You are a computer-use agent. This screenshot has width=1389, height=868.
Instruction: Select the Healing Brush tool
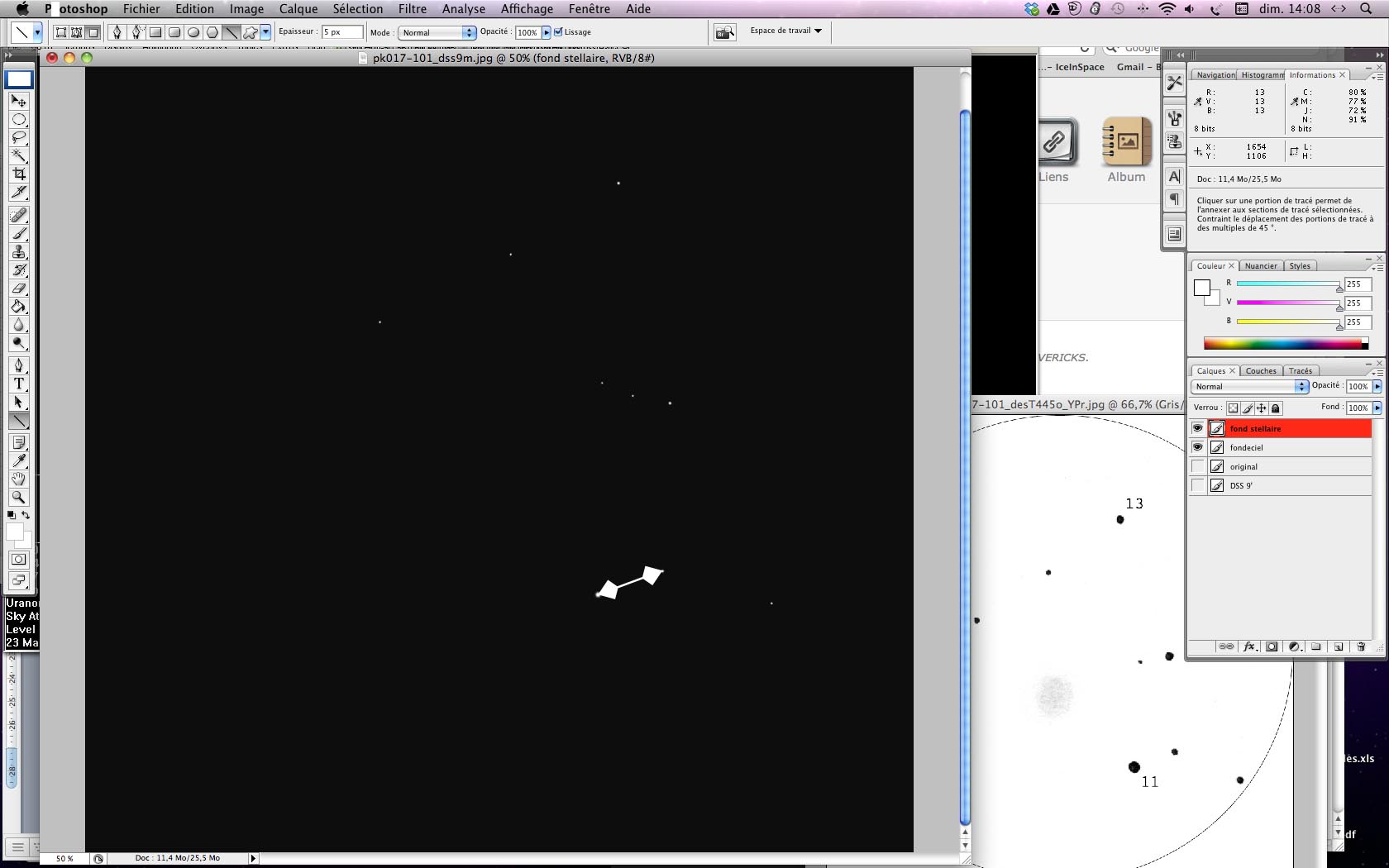(18, 215)
